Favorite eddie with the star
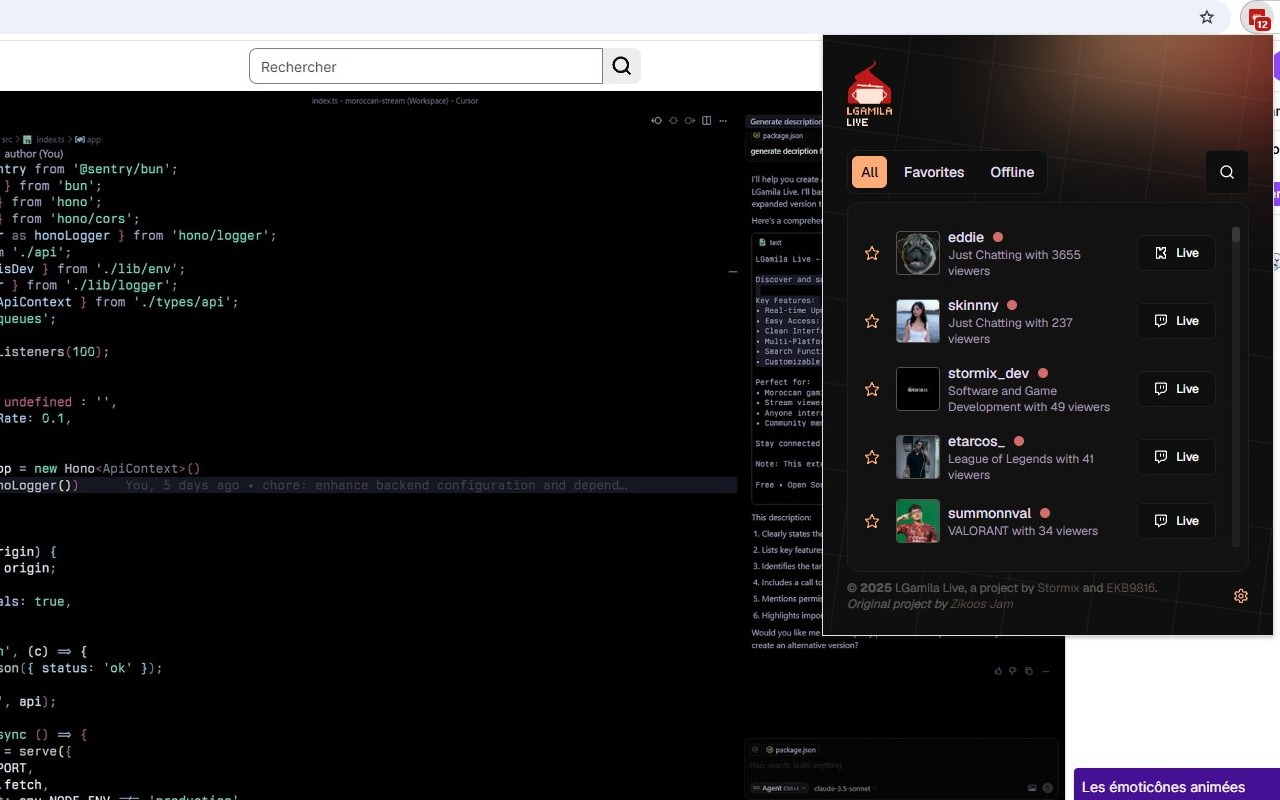 [x=872, y=254]
